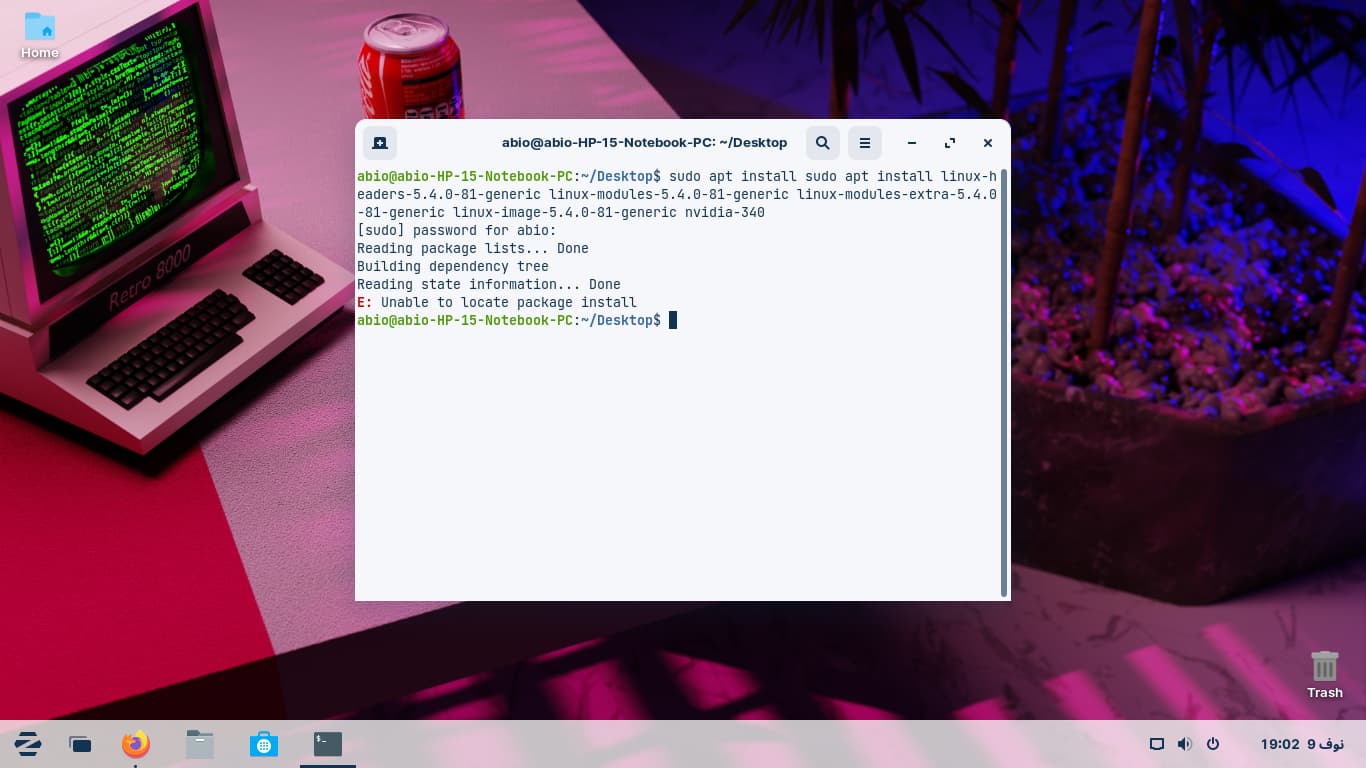Image resolution: width=1366 pixels, height=768 pixels.
Task: Show the window overview from taskbar
Action: click(x=80, y=744)
